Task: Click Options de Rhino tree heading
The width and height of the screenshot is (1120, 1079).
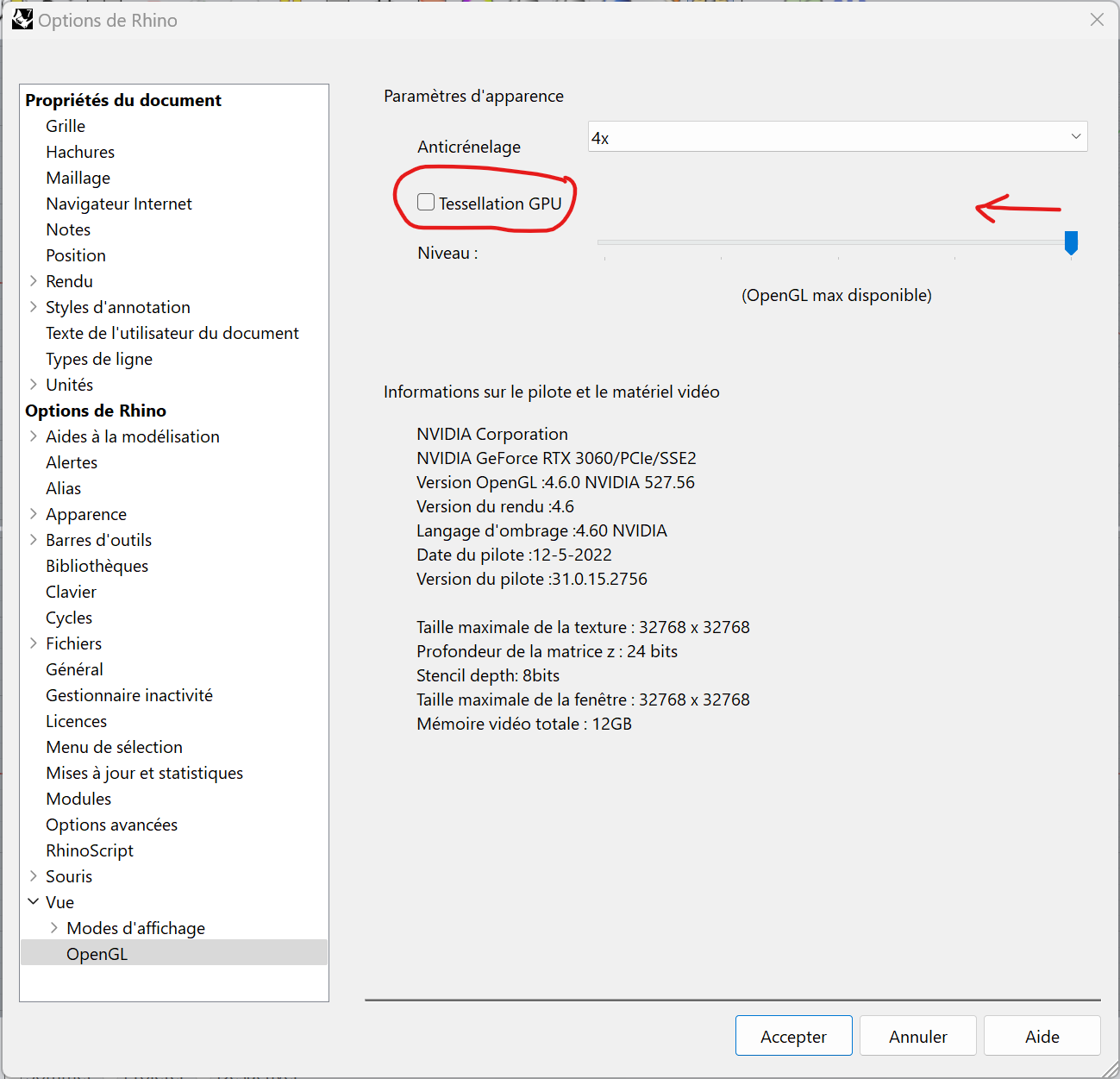Action: (96, 411)
